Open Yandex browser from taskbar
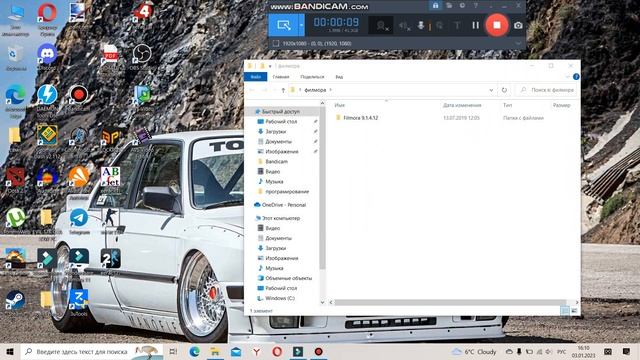 click(256, 351)
